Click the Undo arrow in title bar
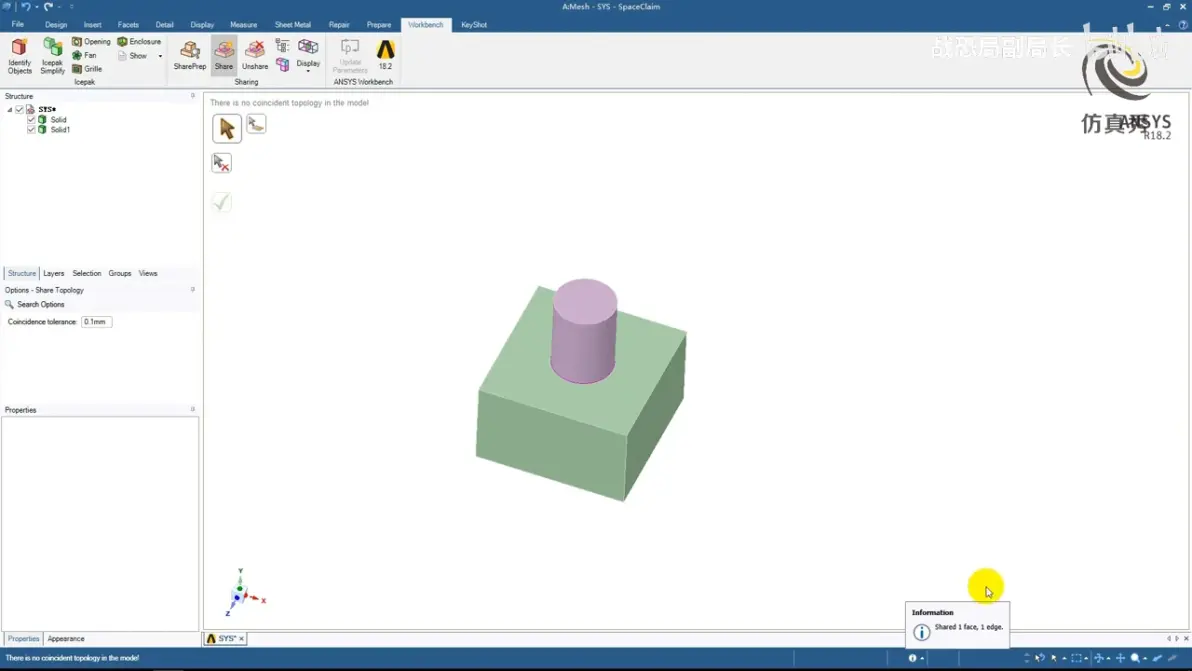 [26, 7]
